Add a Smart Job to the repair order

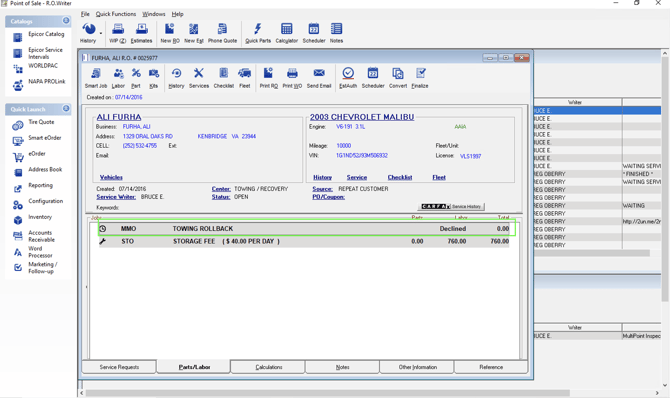96,78
